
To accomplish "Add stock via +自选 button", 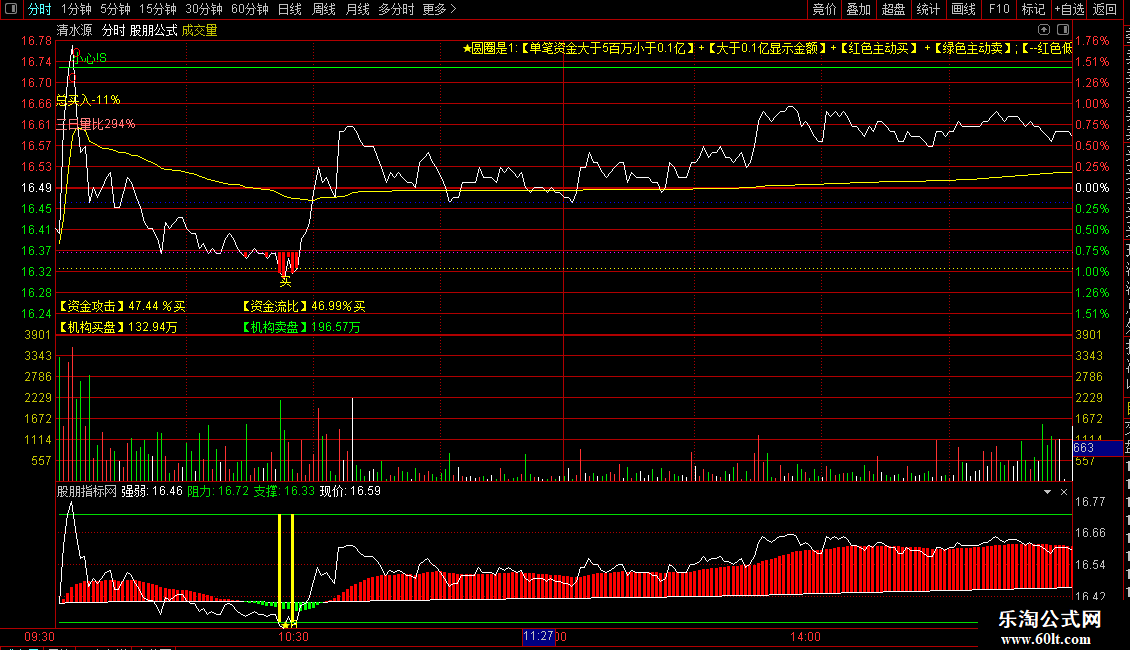I will (1069, 9).
